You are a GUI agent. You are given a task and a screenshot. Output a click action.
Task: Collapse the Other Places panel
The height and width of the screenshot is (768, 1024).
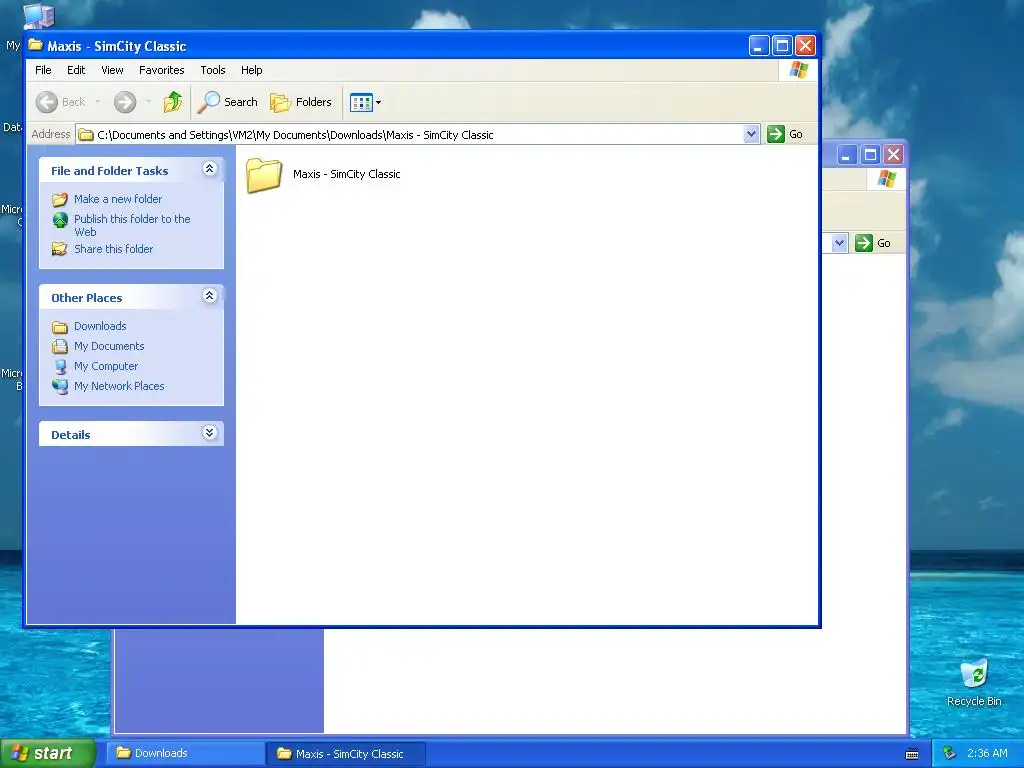click(210, 296)
